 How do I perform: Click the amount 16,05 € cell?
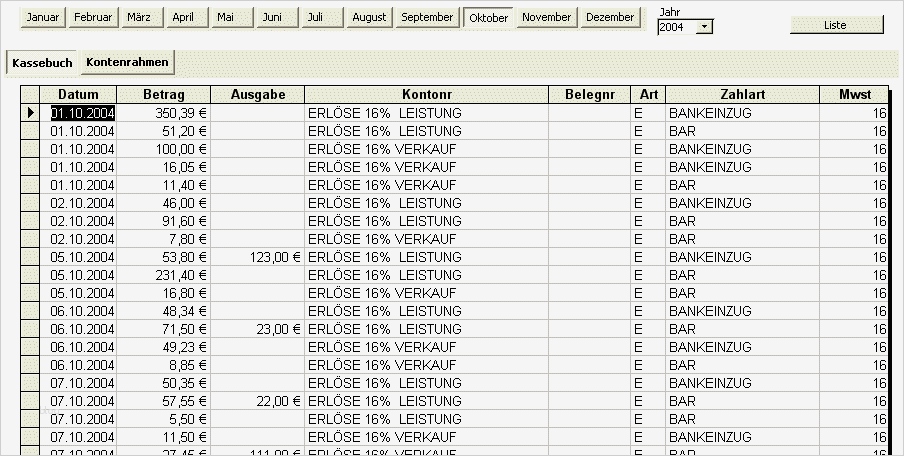tap(164, 167)
